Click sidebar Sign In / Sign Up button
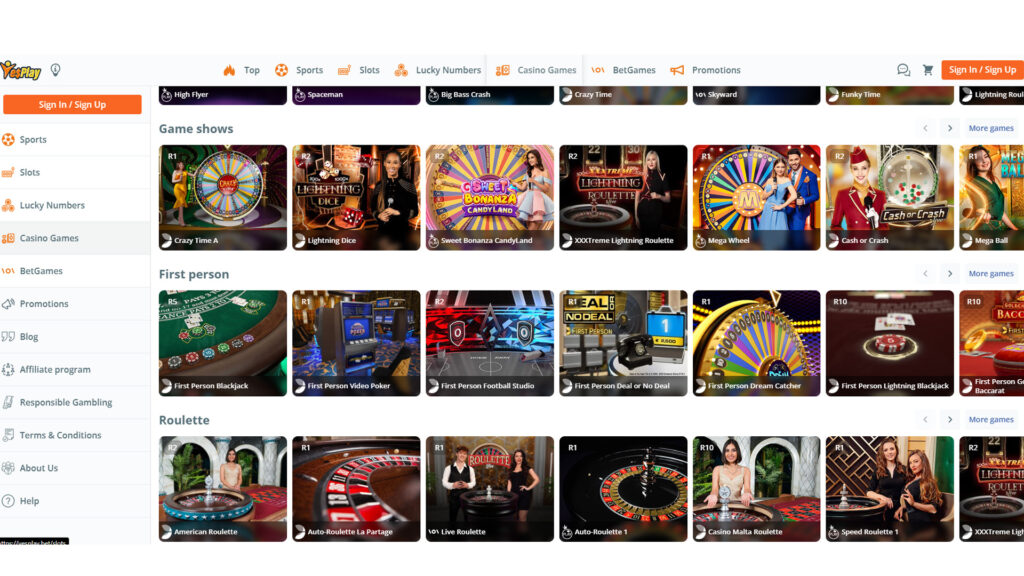 (72, 104)
